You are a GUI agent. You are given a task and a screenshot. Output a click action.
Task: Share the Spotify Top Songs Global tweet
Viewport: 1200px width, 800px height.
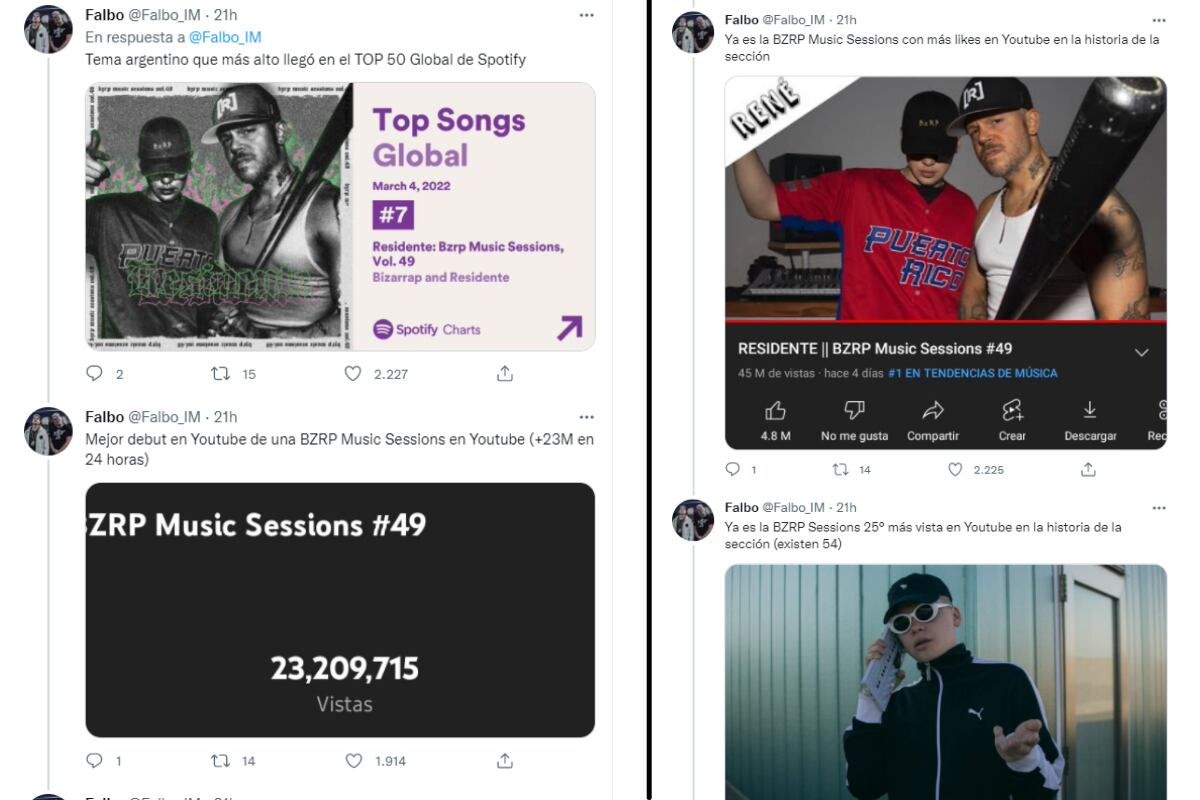pyautogui.click(x=505, y=374)
